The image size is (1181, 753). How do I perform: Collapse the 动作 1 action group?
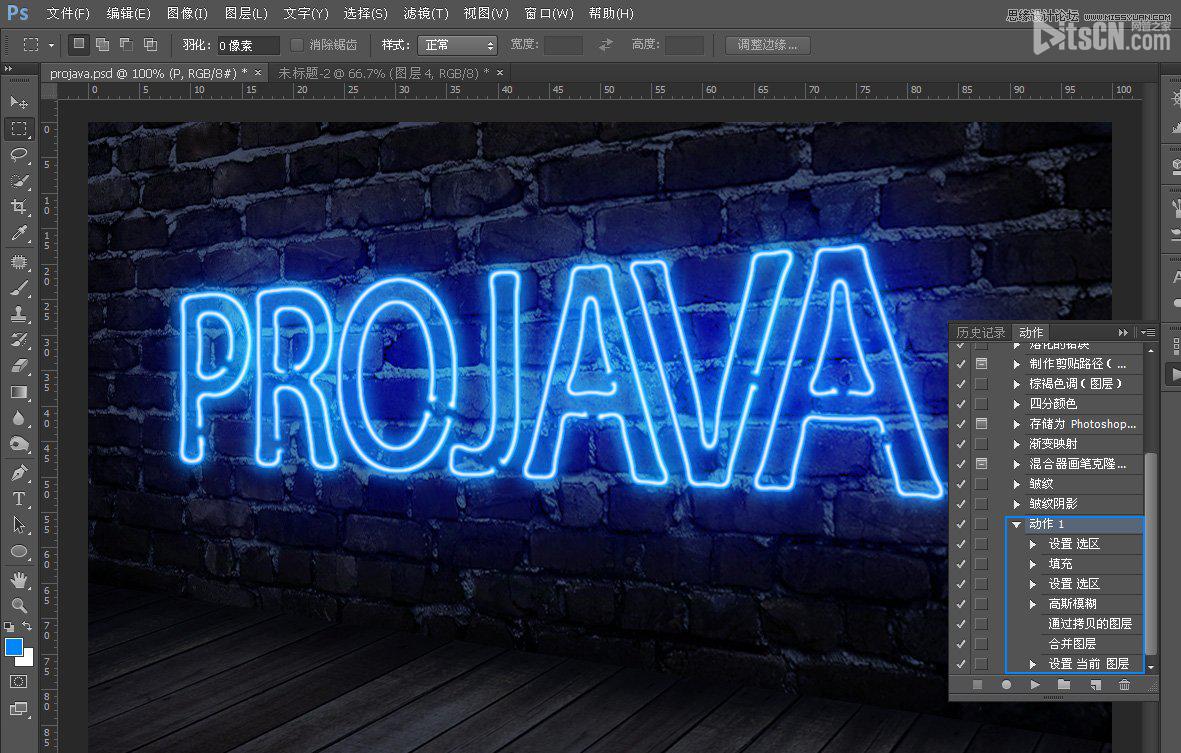pos(1015,524)
